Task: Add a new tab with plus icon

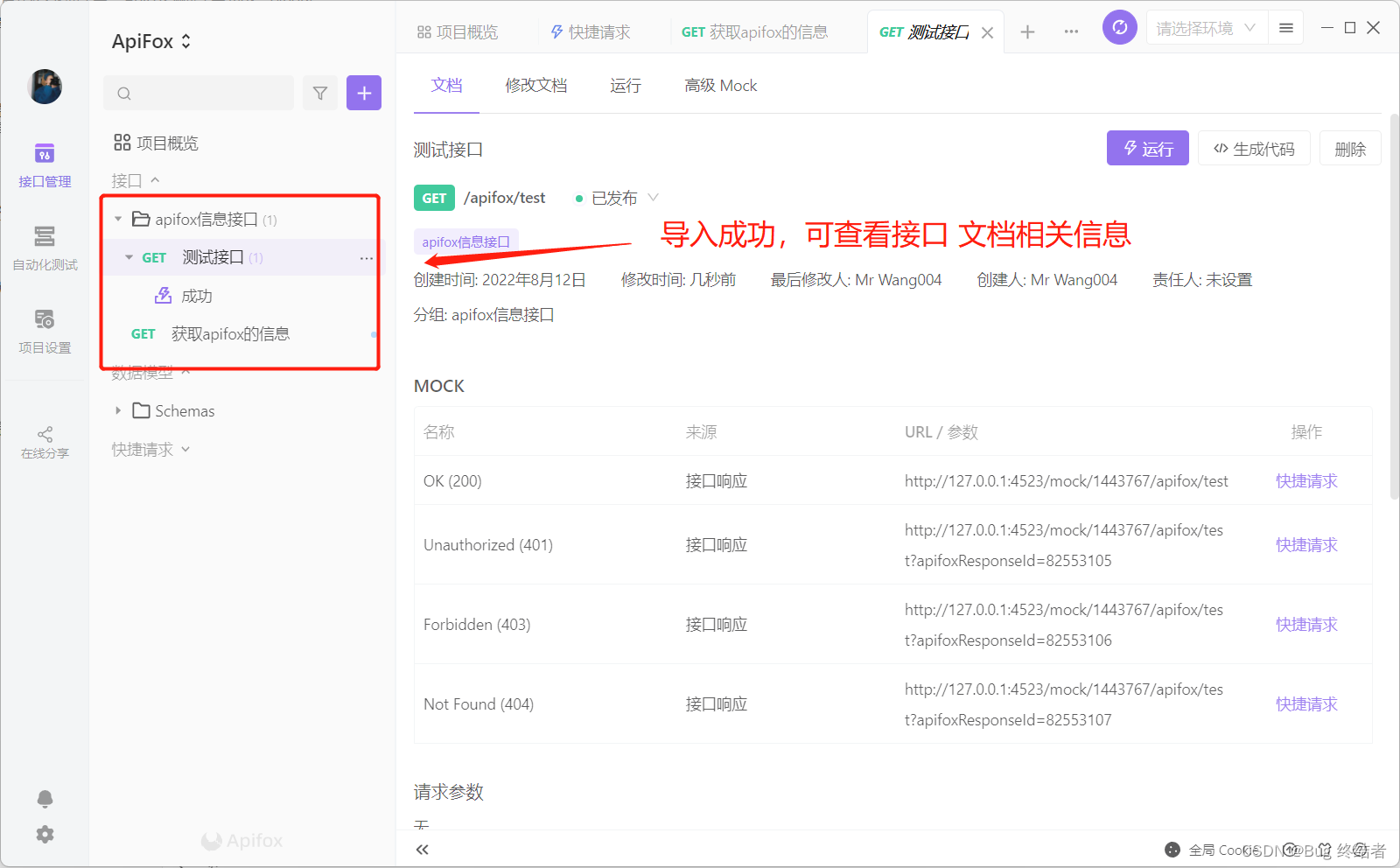Action: (x=1027, y=32)
